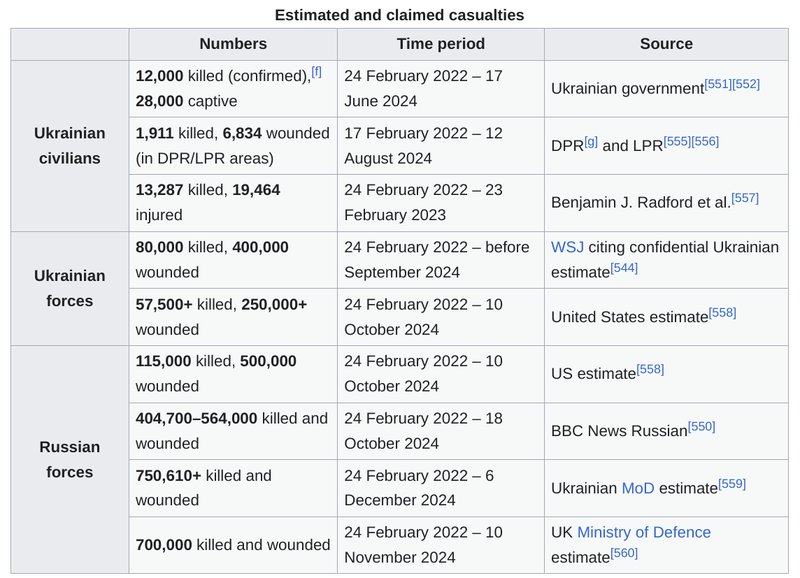Click footnote [g] next to DPR
This screenshot has height=578, width=800.
click(591, 141)
